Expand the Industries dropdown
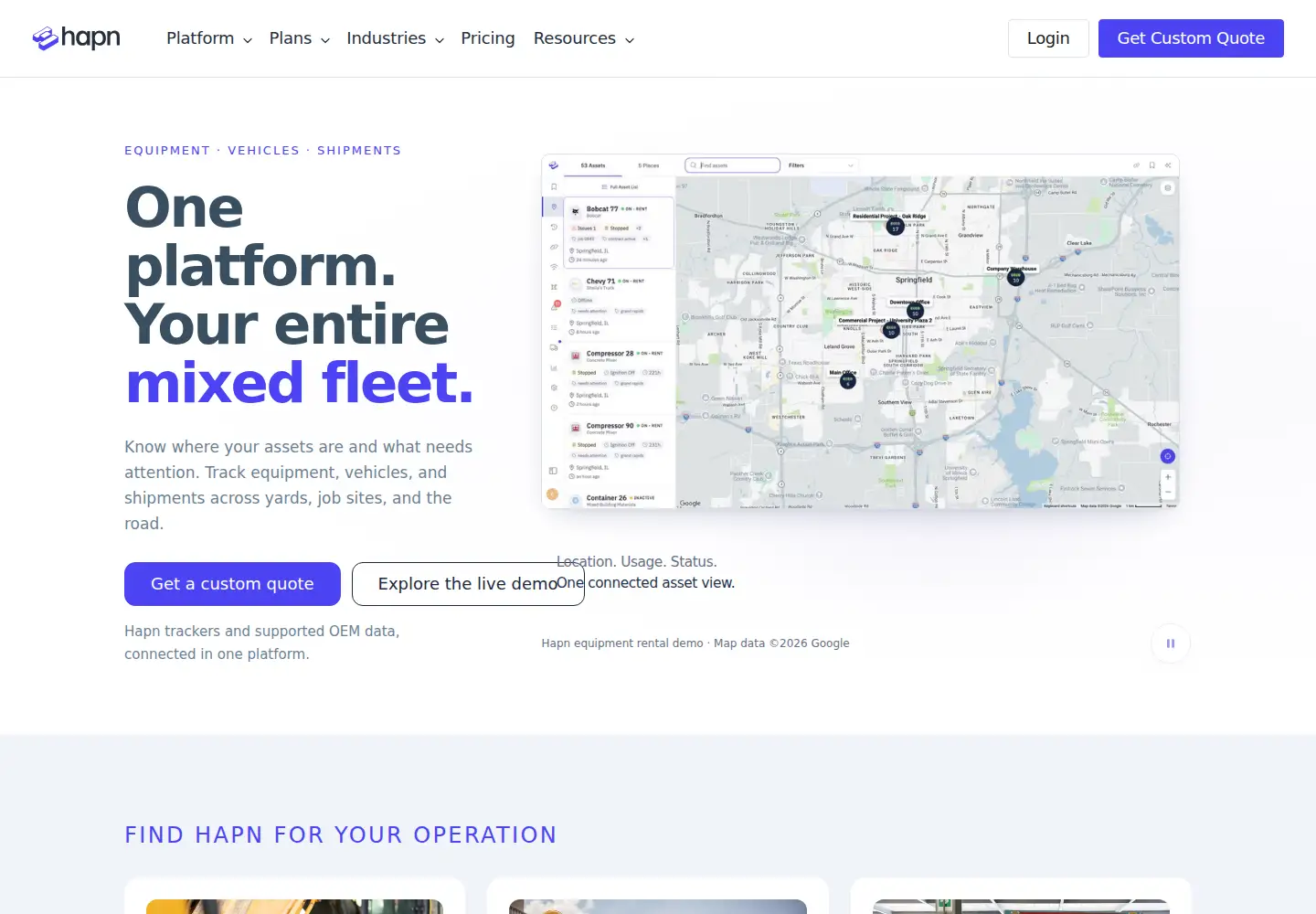Screen dimensions: 1316x914 (x=396, y=38)
